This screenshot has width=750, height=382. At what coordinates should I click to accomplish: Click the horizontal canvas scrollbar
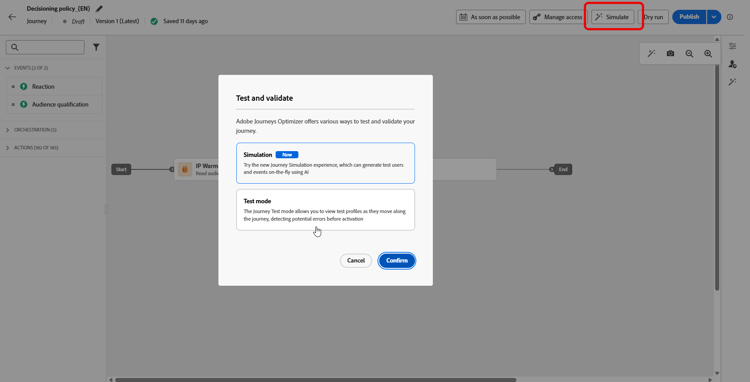316,380
